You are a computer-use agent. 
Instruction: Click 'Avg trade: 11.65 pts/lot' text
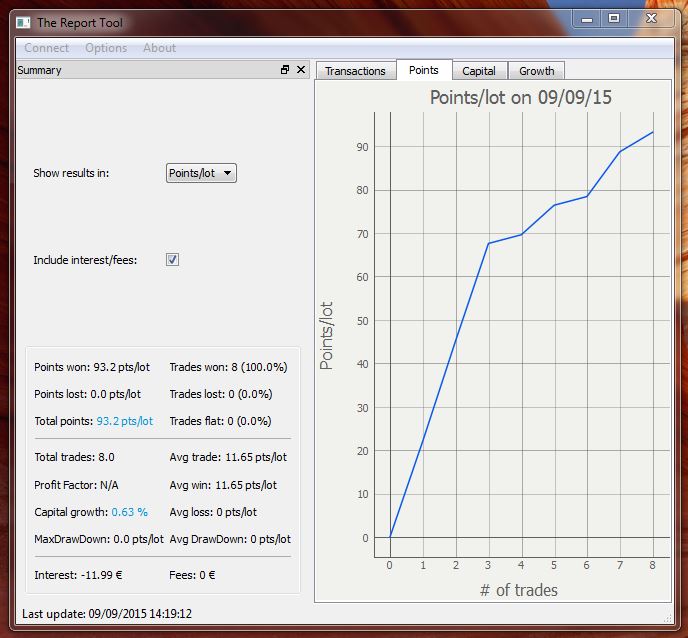click(x=228, y=457)
